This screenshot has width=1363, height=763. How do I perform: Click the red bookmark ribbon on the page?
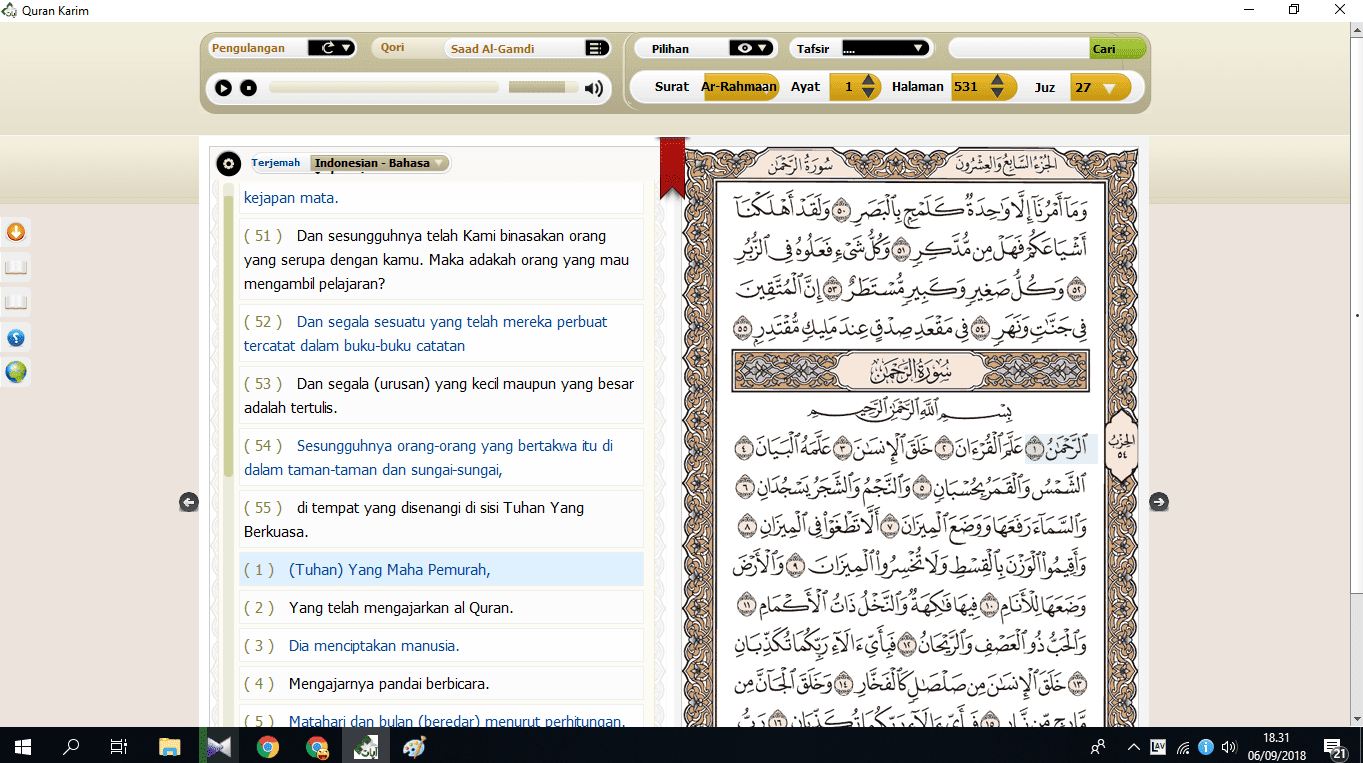coord(671,167)
